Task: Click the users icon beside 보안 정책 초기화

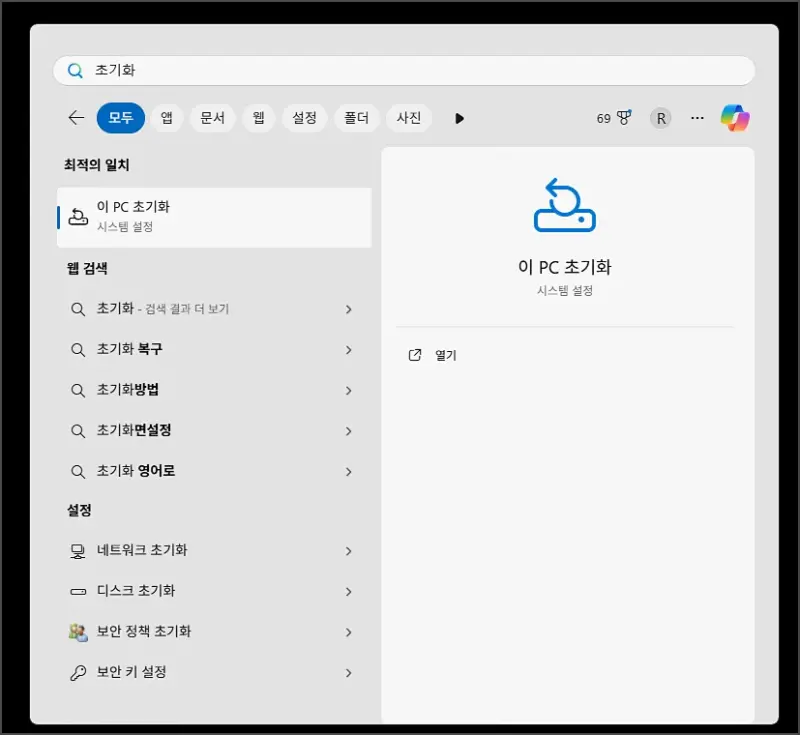Action: 78,632
